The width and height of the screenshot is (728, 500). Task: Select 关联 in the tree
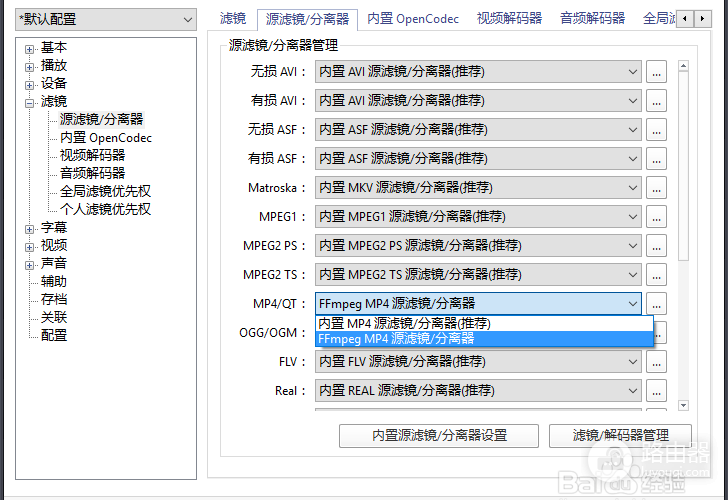tap(54, 318)
